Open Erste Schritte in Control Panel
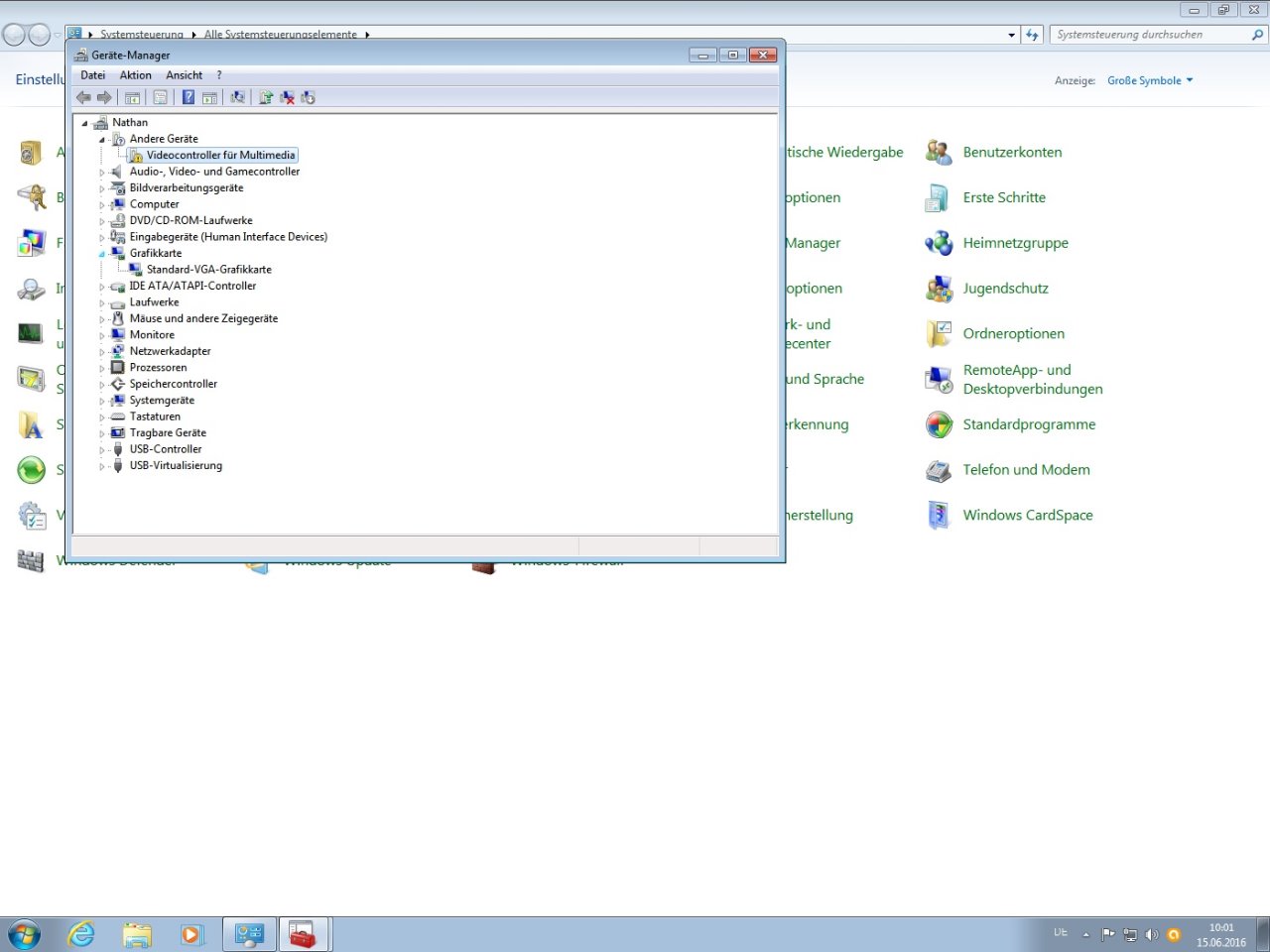 (1004, 198)
